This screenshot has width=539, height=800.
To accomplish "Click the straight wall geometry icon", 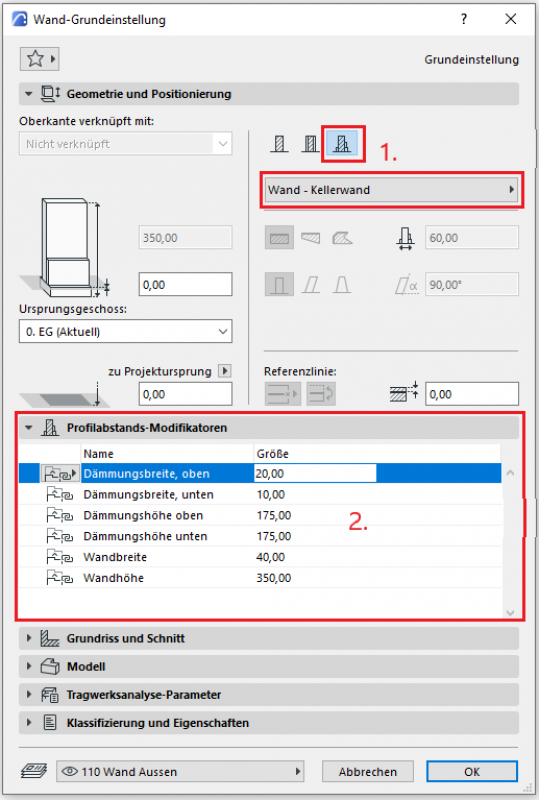I will [279, 238].
